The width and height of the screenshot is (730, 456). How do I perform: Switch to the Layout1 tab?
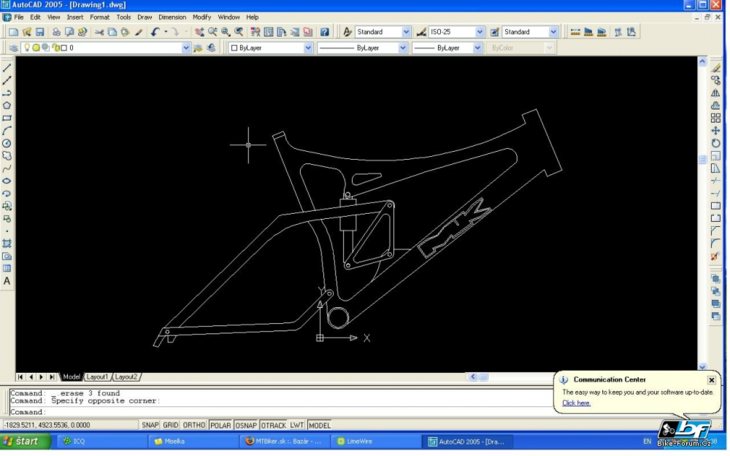[x=98, y=377]
